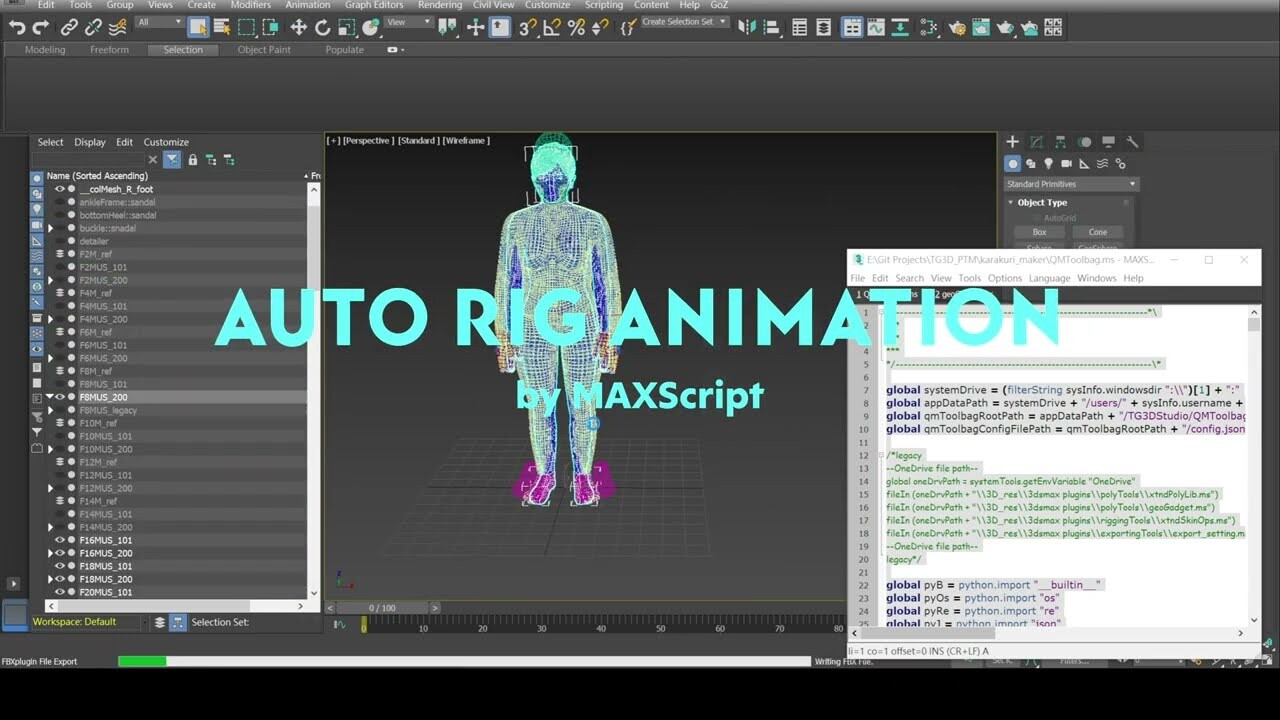Click the Box primitive button
1280x720 pixels.
point(1038,231)
